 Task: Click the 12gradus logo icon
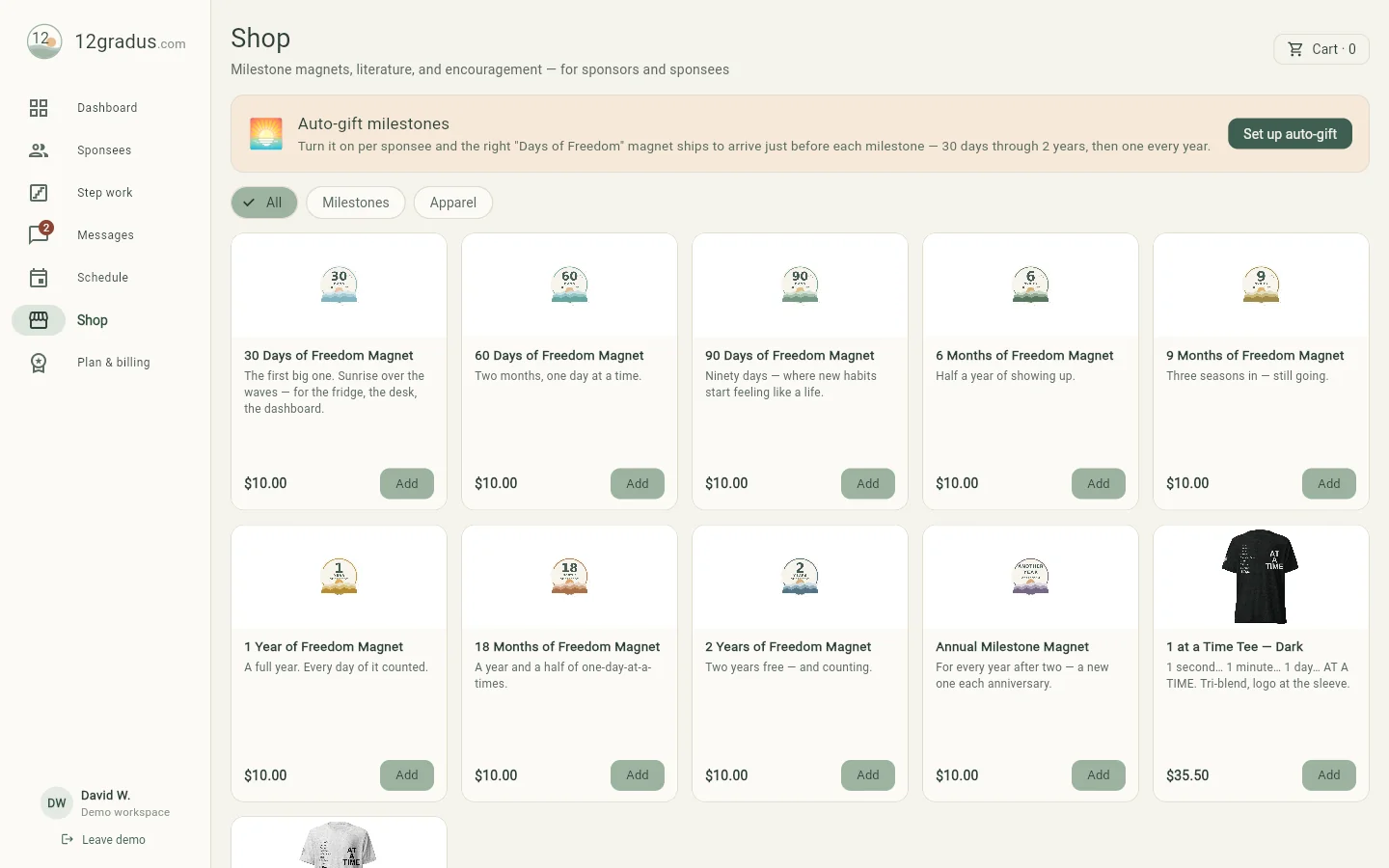(44, 41)
